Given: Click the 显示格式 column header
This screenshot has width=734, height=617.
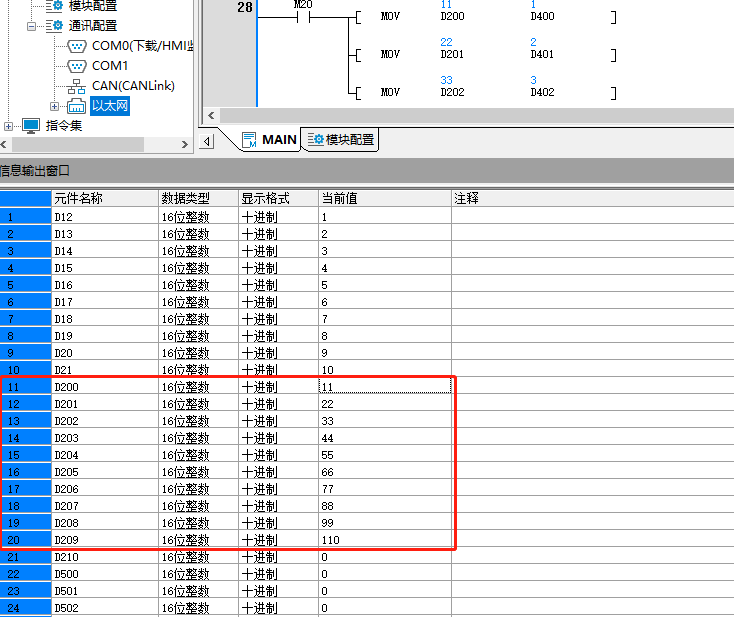Looking at the screenshot, I should click(279, 198).
